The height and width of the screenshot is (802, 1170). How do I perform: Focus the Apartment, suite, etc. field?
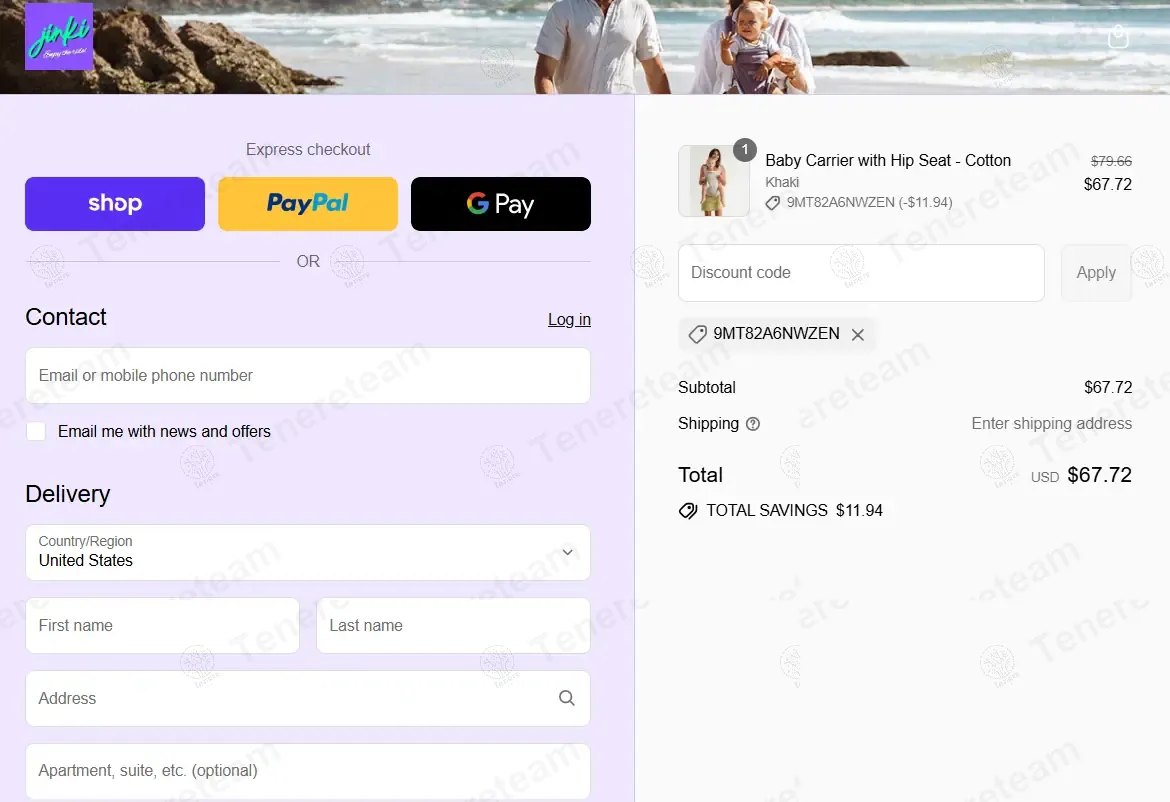pyautogui.click(x=308, y=771)
